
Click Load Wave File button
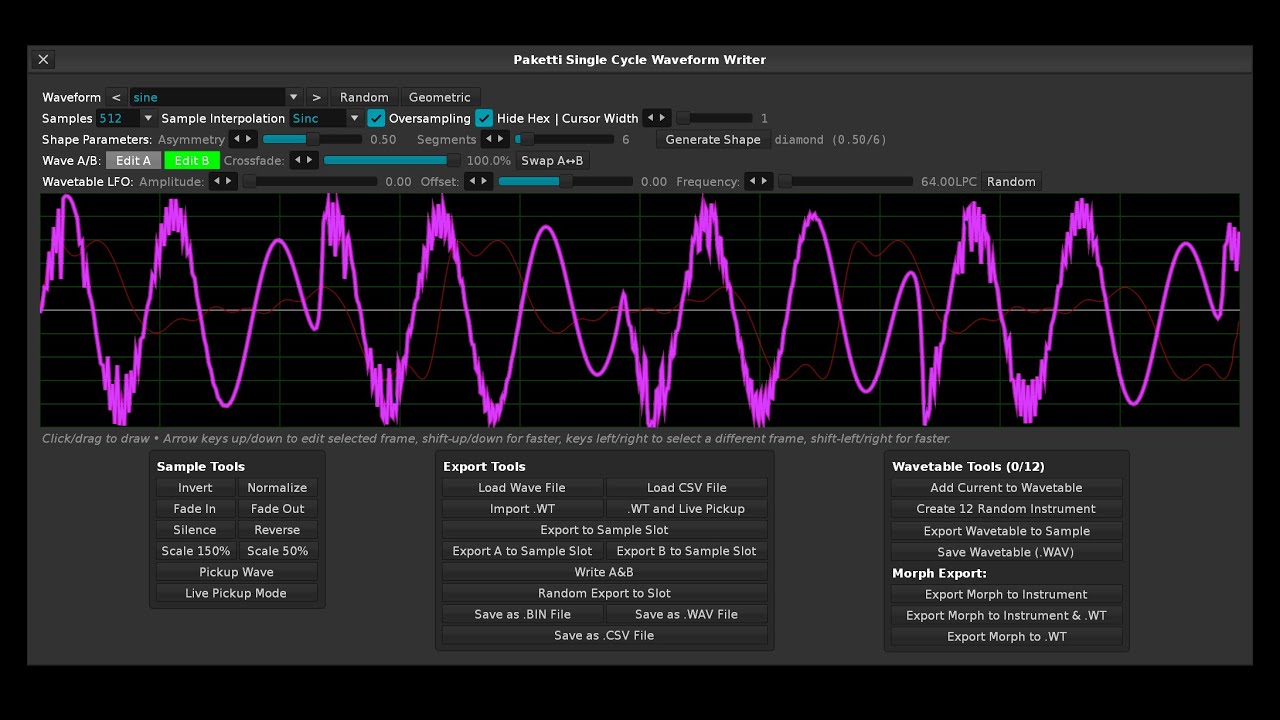point(522,487)
